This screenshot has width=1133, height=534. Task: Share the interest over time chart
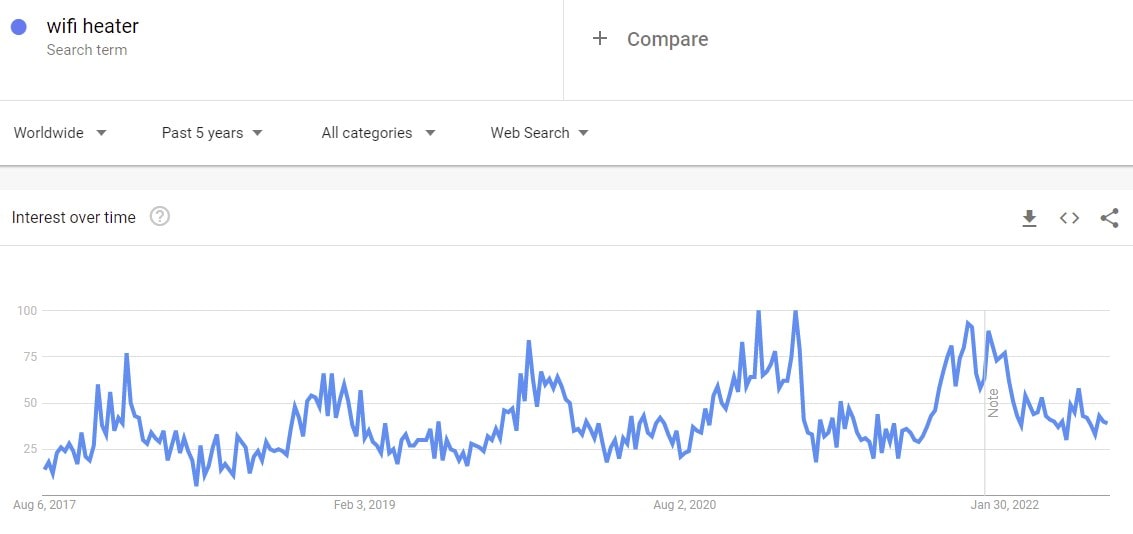(1109, 218)
